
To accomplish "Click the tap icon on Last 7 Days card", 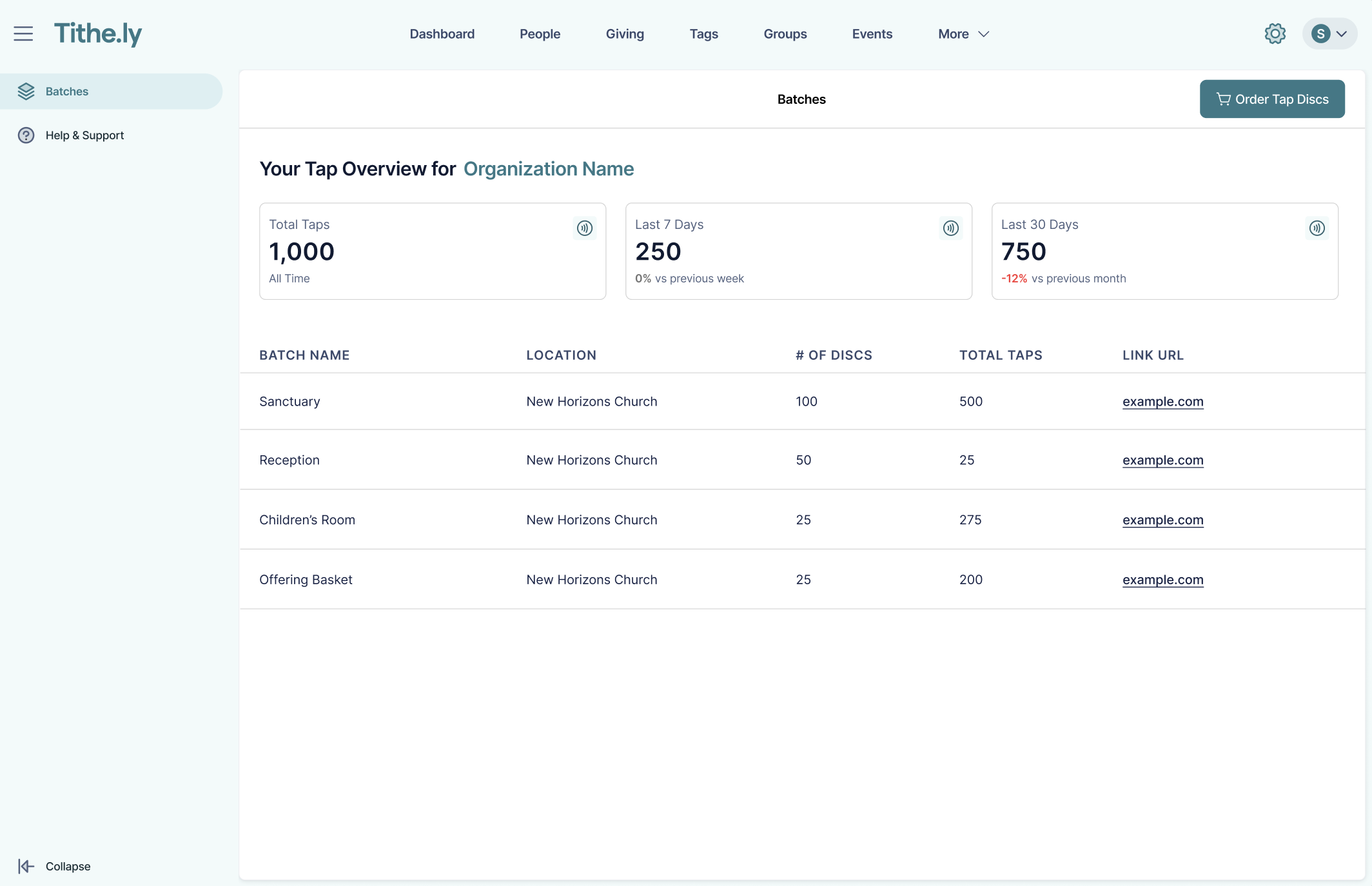I will point(950,228).
